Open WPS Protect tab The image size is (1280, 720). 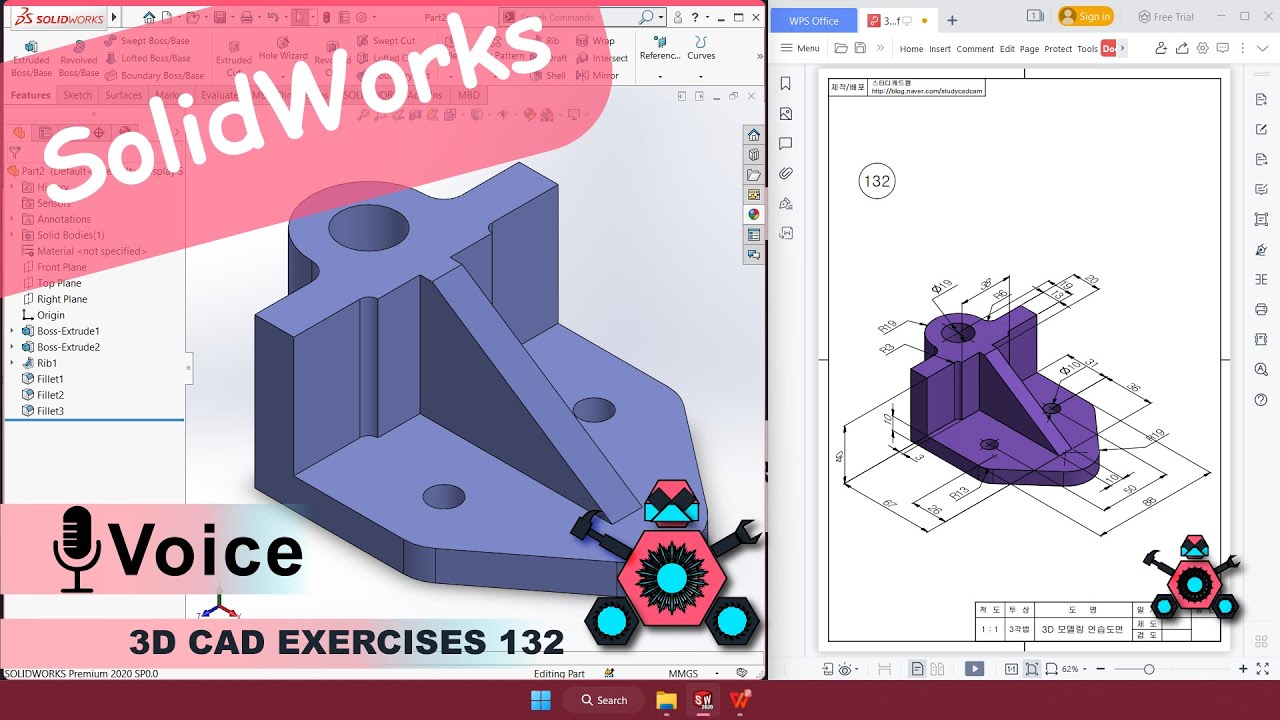[1058, 49]
